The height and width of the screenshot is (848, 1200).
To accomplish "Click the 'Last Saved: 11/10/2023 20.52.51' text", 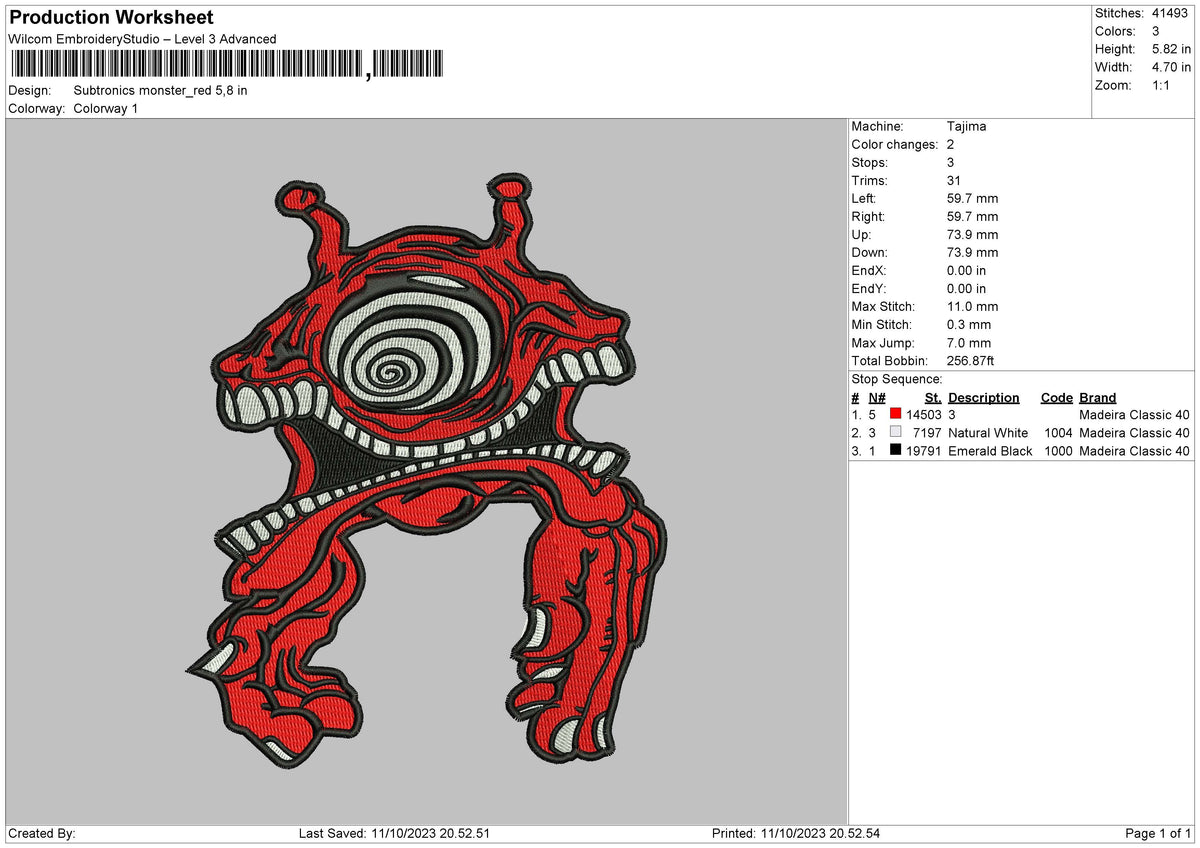I will 394,834.
